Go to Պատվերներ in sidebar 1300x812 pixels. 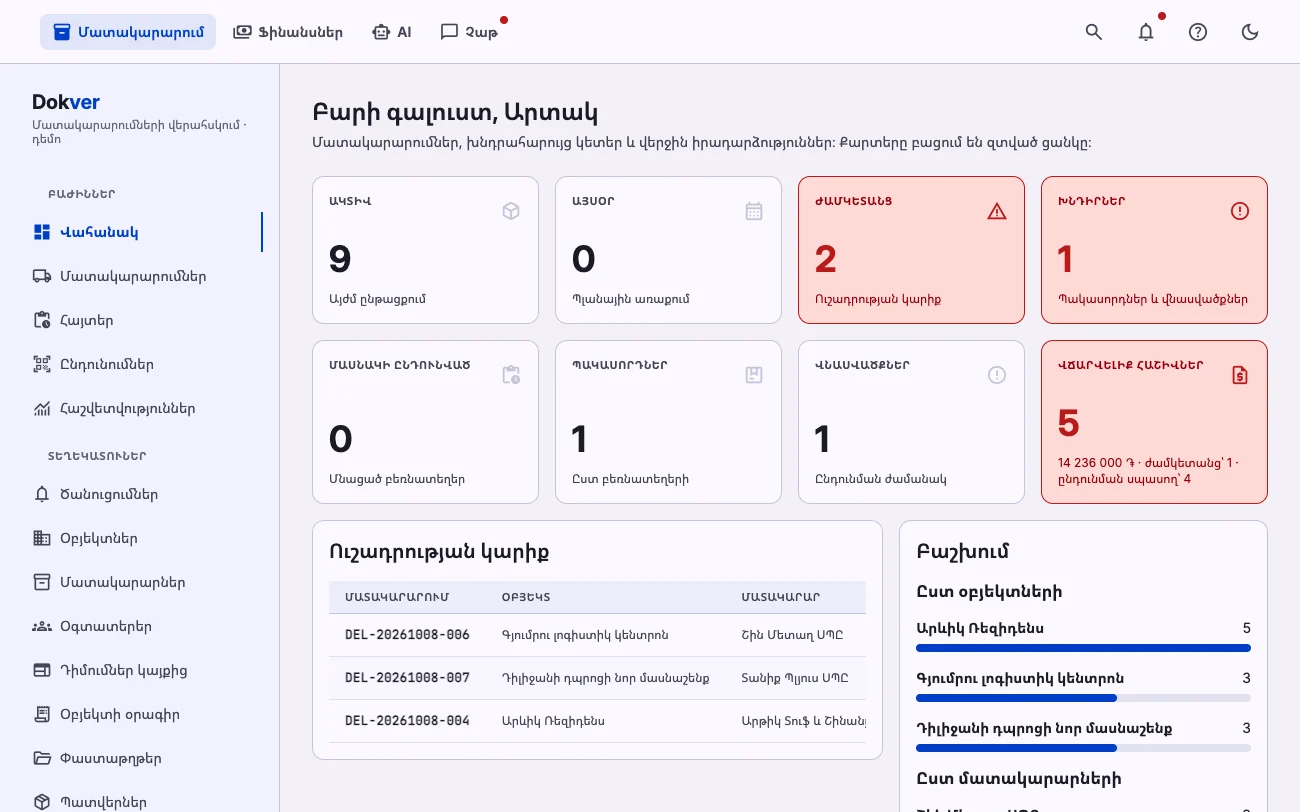pos(140,802)
